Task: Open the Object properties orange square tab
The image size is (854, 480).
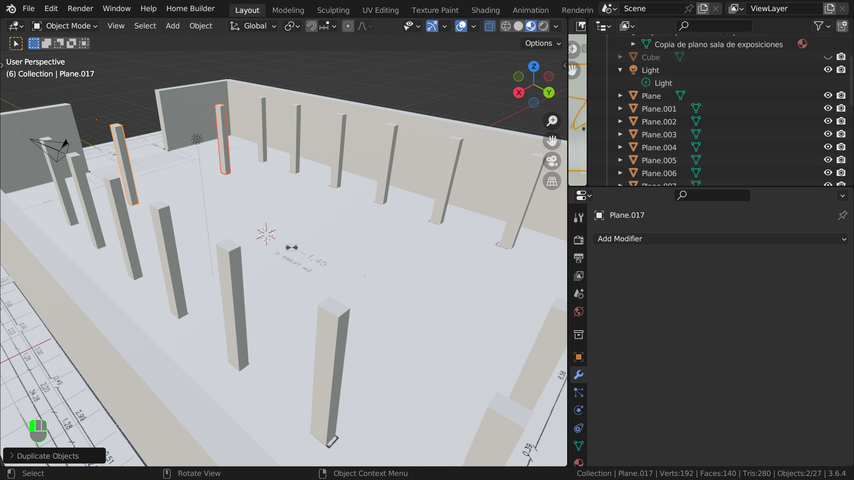Action: pyautogui.click(x=579, y=357)
